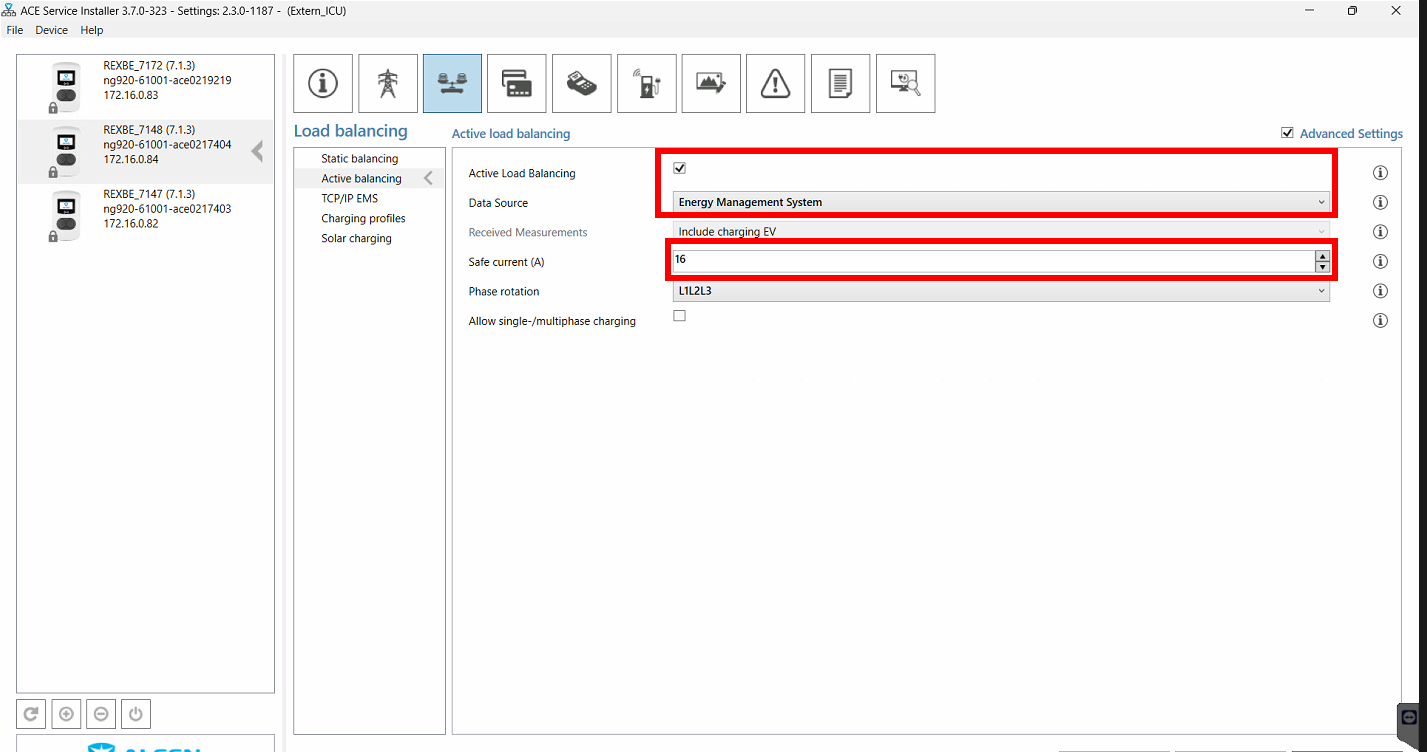Select Solar charging in sidebar
This screenshot has width=1427, height=752.
(x=356, y=239)
